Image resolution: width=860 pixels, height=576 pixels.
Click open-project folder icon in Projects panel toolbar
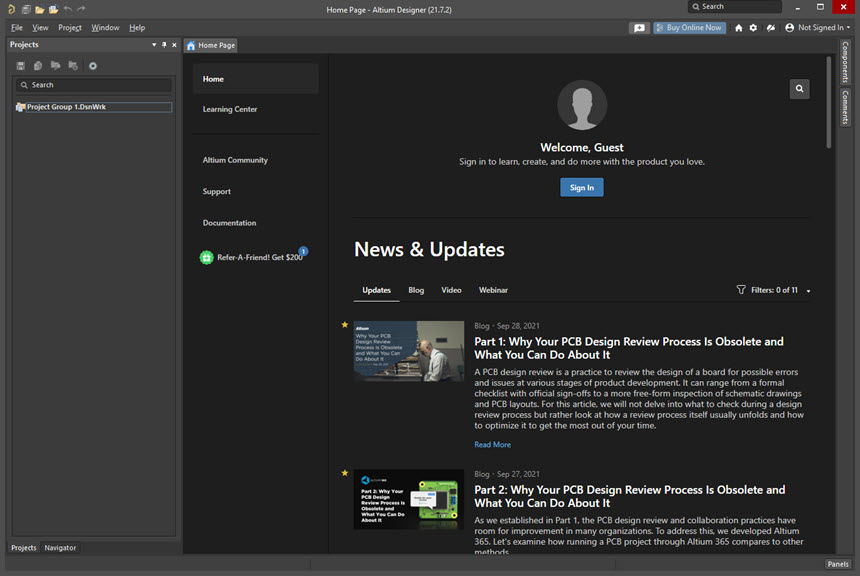[x=55, y=66]
